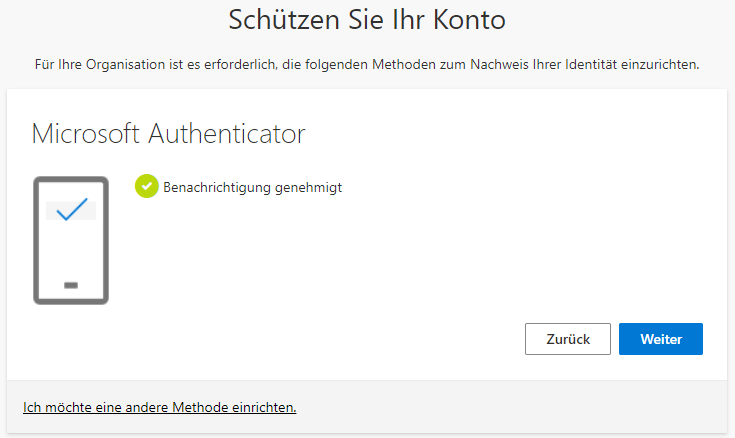This screenshot has width=735, height=438.
Task: Click the word 'Microsoft' in the card heading
Action: [85, 134]
